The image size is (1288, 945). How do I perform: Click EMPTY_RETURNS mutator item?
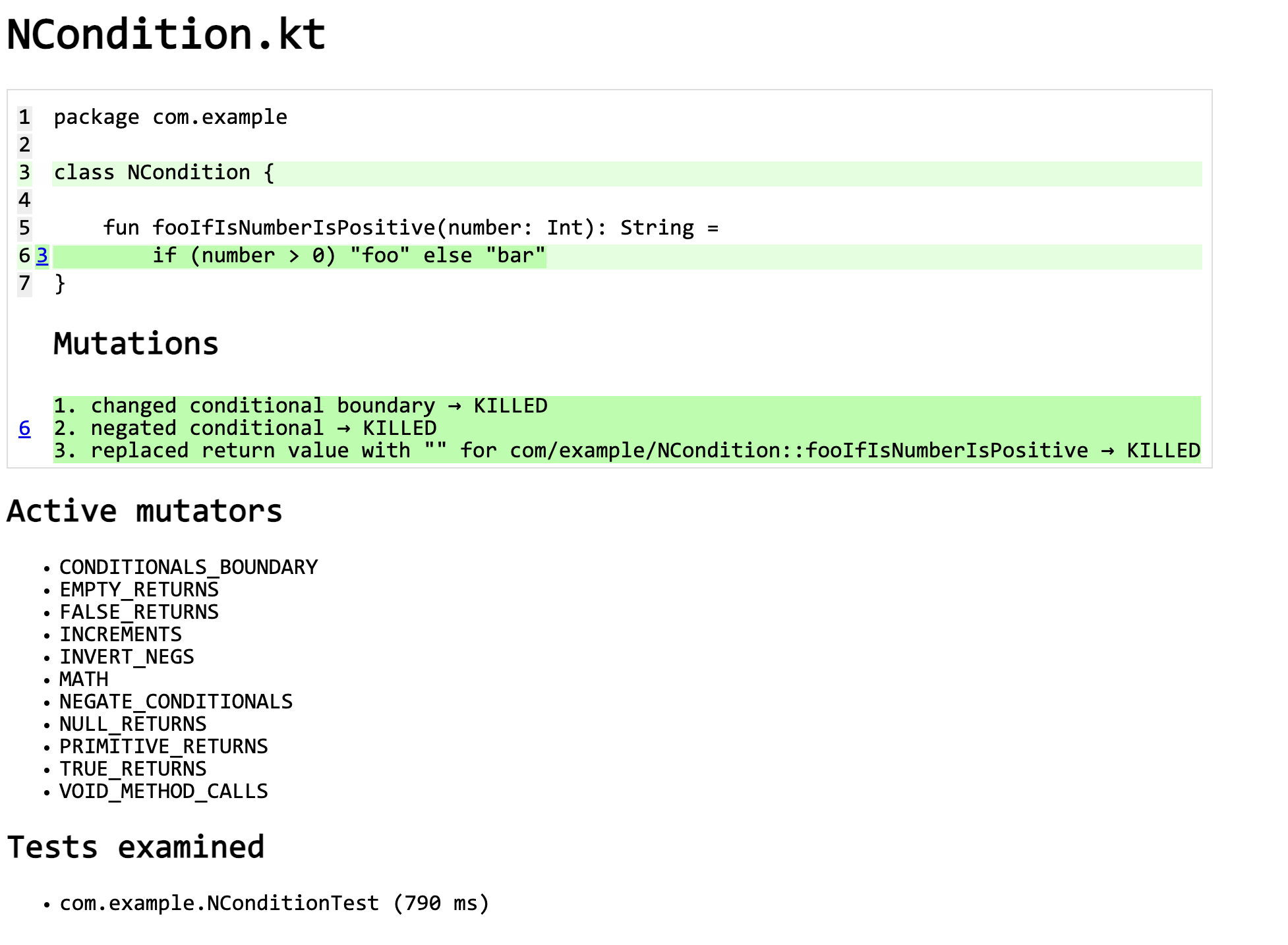[139, 590]
